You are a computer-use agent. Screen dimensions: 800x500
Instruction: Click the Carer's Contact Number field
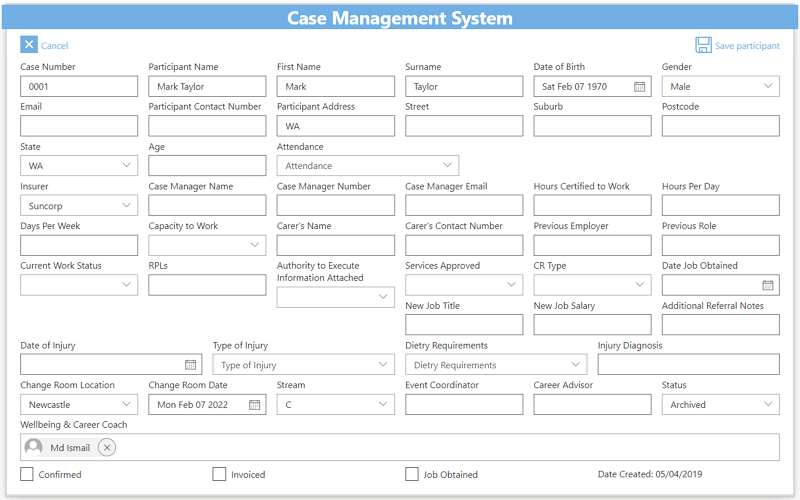click(x=464, y=245)
